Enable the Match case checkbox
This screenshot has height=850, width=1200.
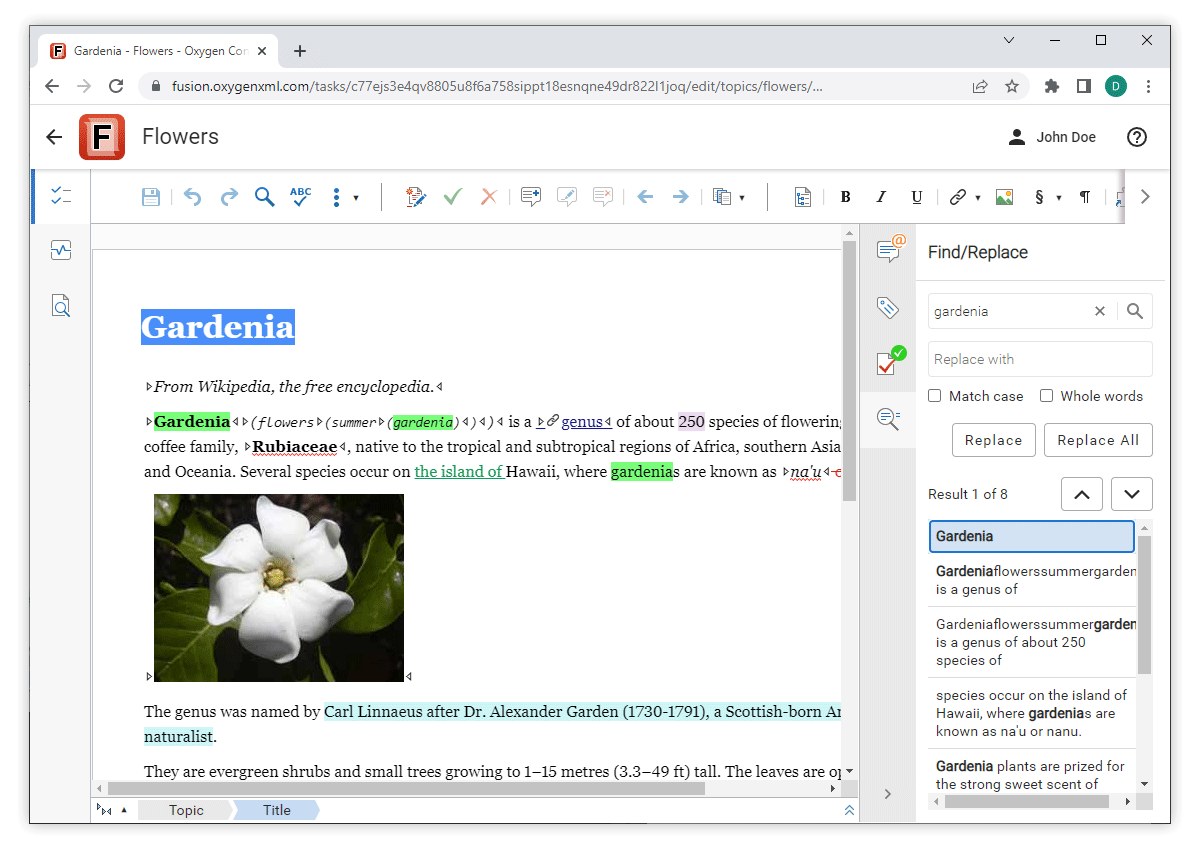pyautogui.click(x=935, y=396)
